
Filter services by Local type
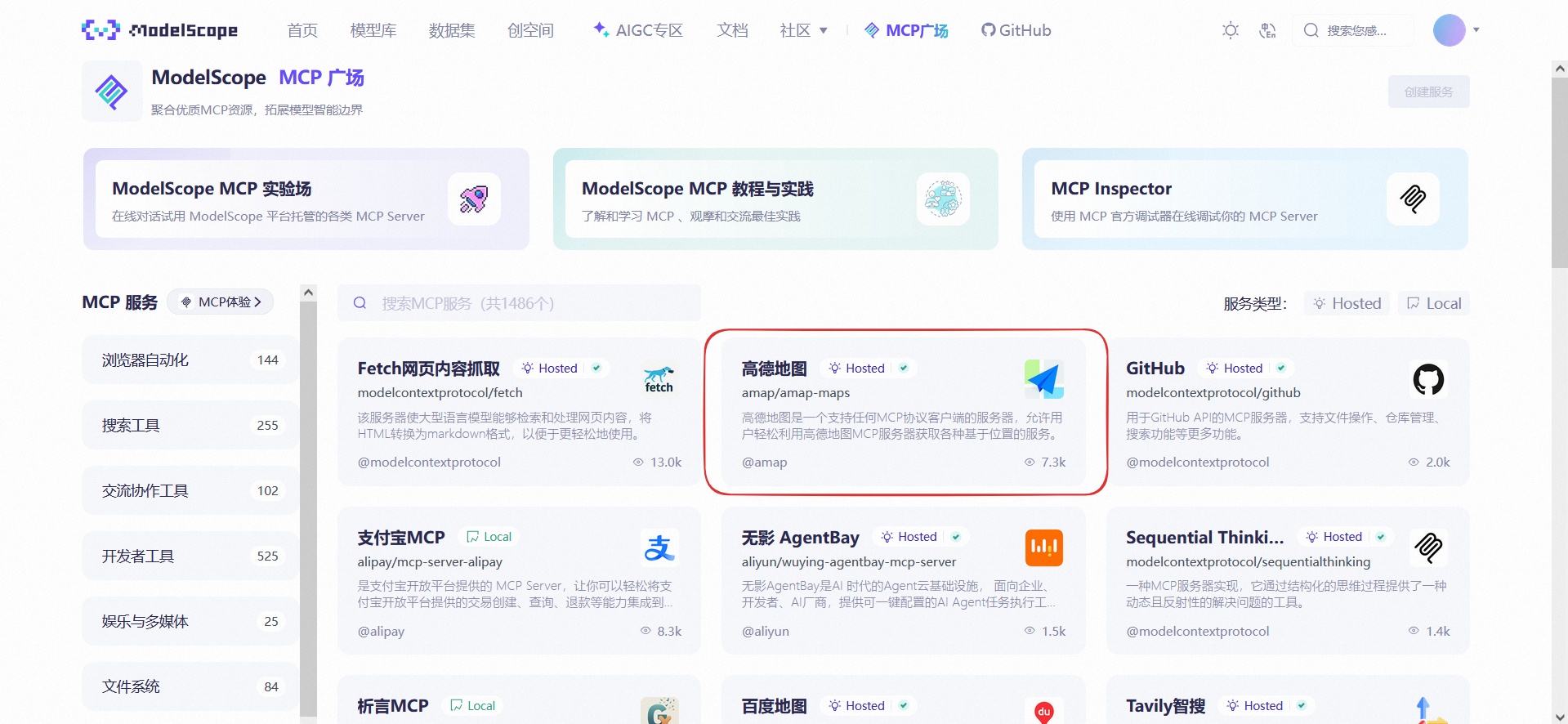click(1434, 303)
